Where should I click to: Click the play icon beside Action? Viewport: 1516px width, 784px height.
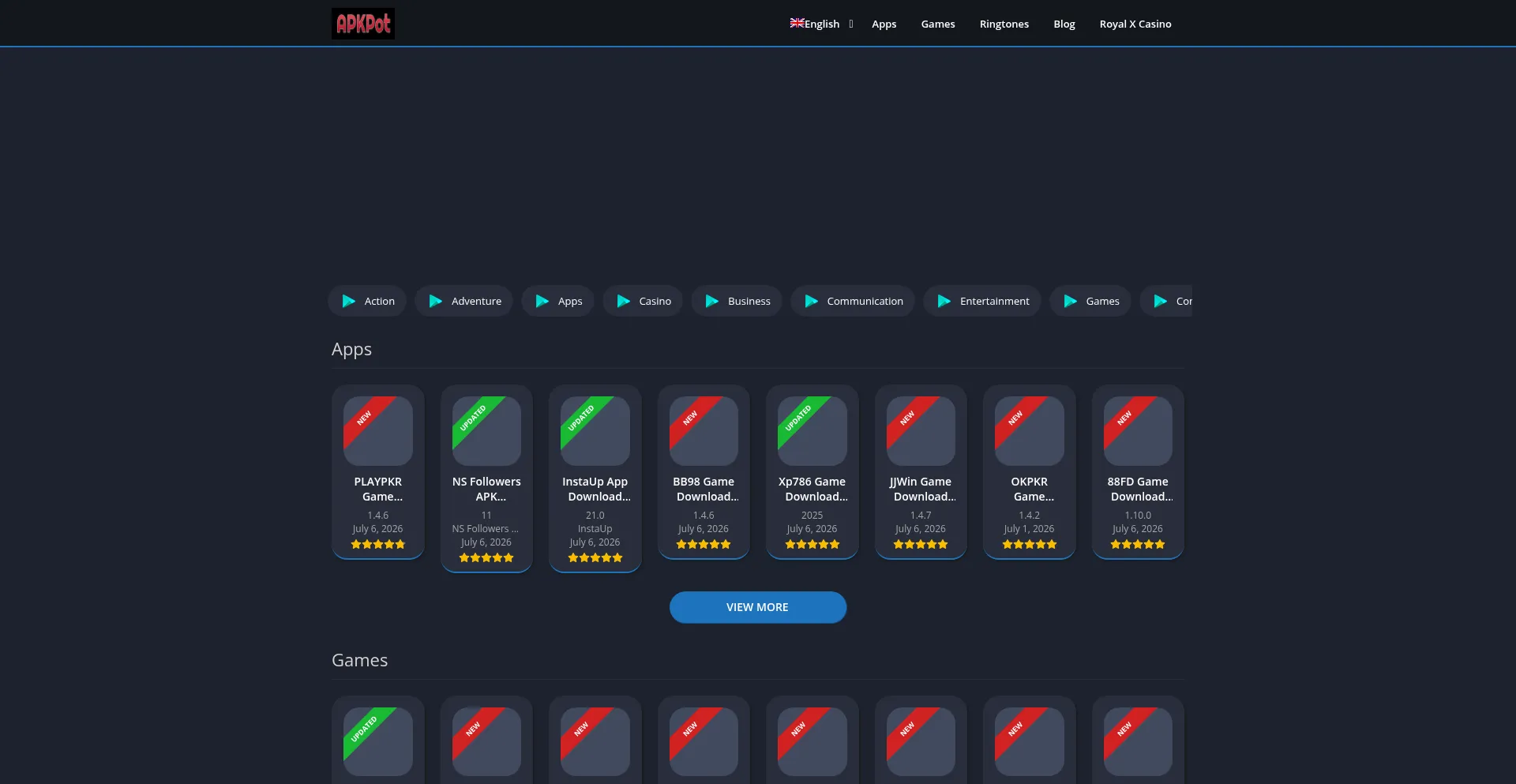point(349,301)
